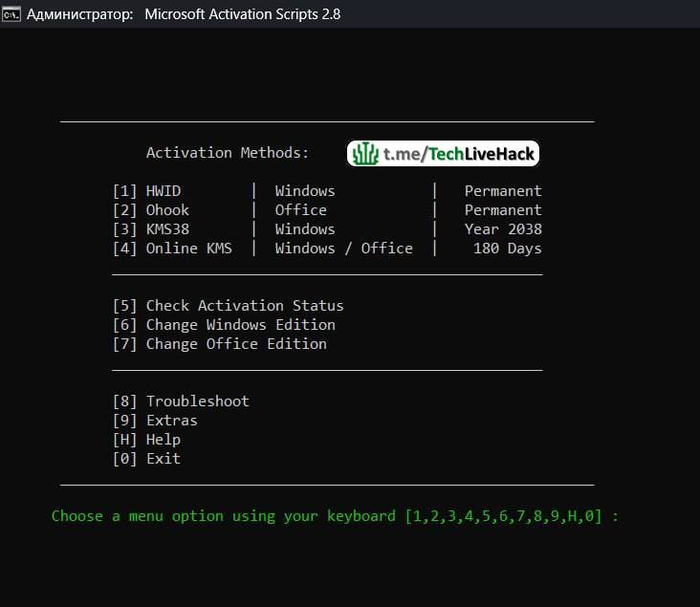
Task: Click the Windows text in the HWID row
Action: pyautogui.click(x=305, y=191)
